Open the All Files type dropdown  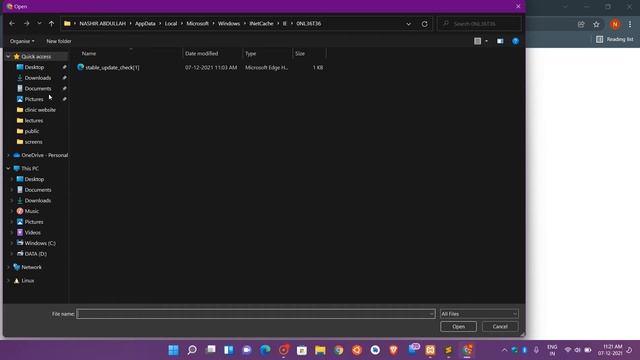tap(479, 314)
